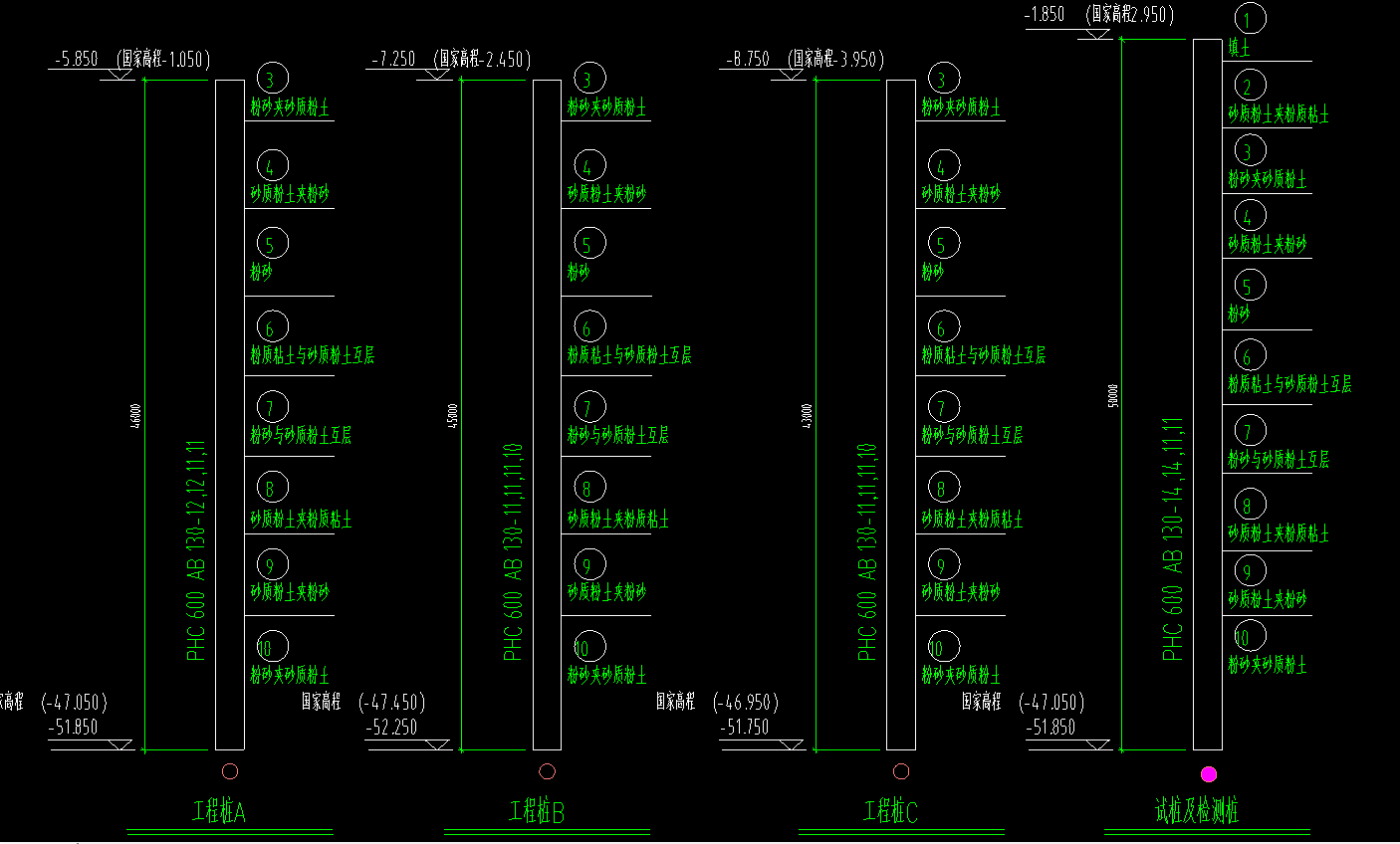Screen dimensions: 1400x844
Task: Select bottom elevation -52.250 of pile B
Action: coord(392,728)
